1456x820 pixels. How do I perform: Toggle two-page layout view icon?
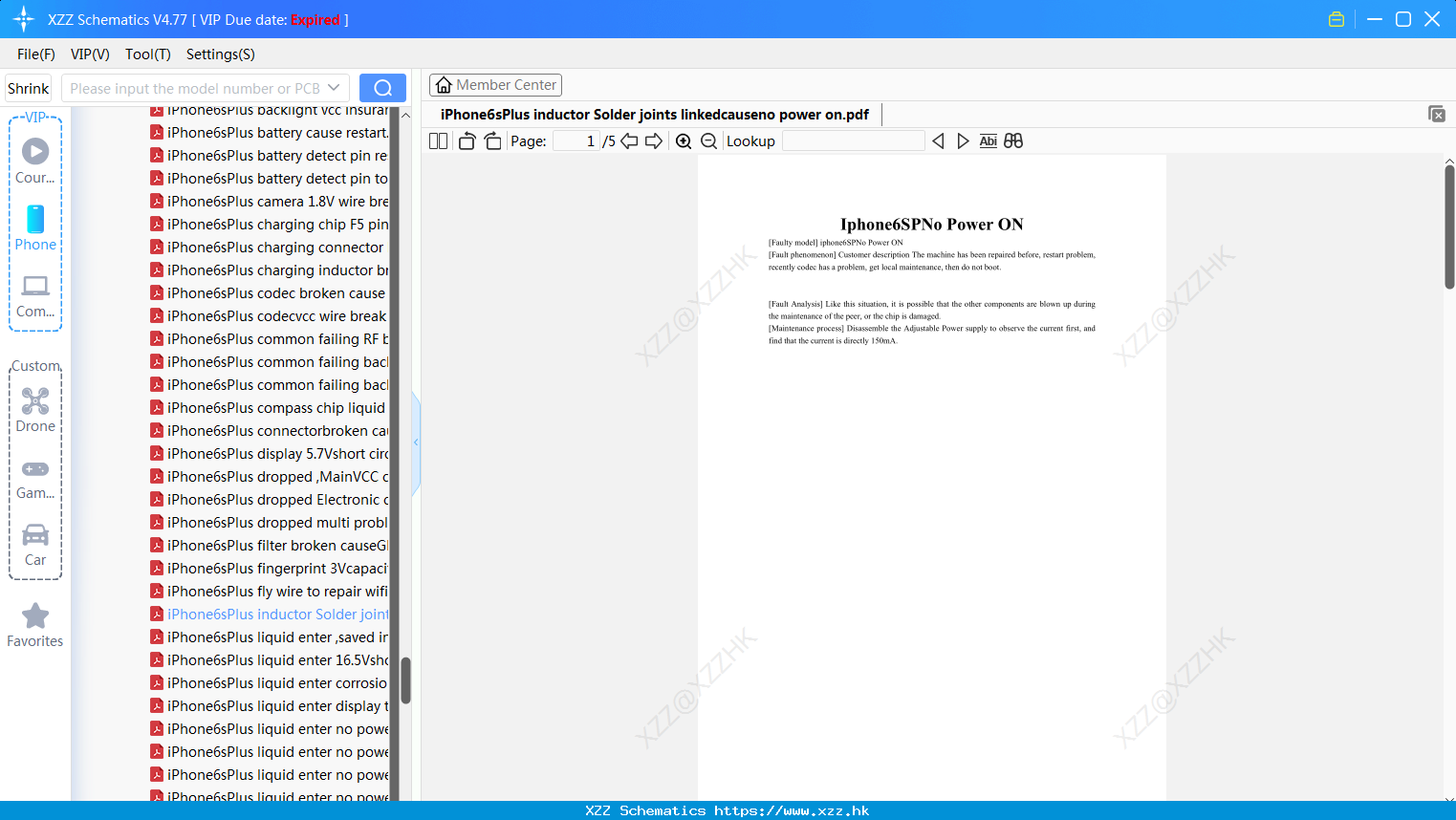click(x=439, y=141)
